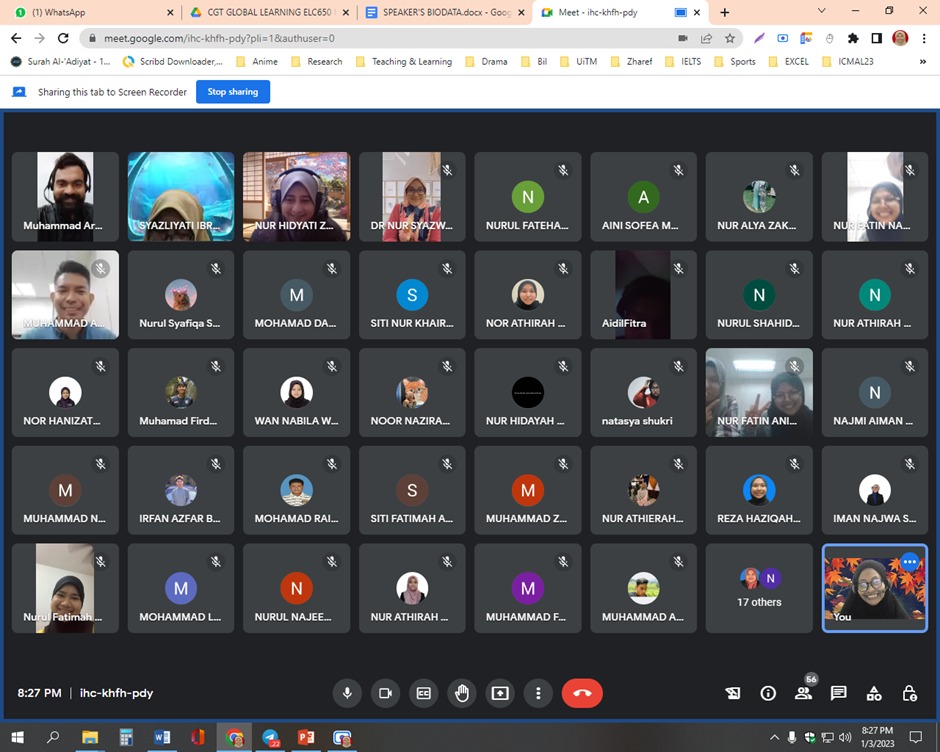Open options on your own video tile
This screenshot has width=940, height=752.
[909, 562]
